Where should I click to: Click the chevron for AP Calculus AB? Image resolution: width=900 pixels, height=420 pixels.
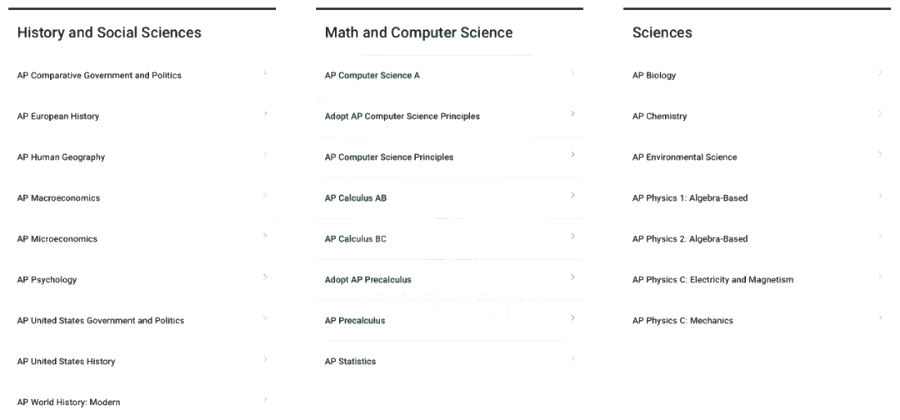[572, 196]
